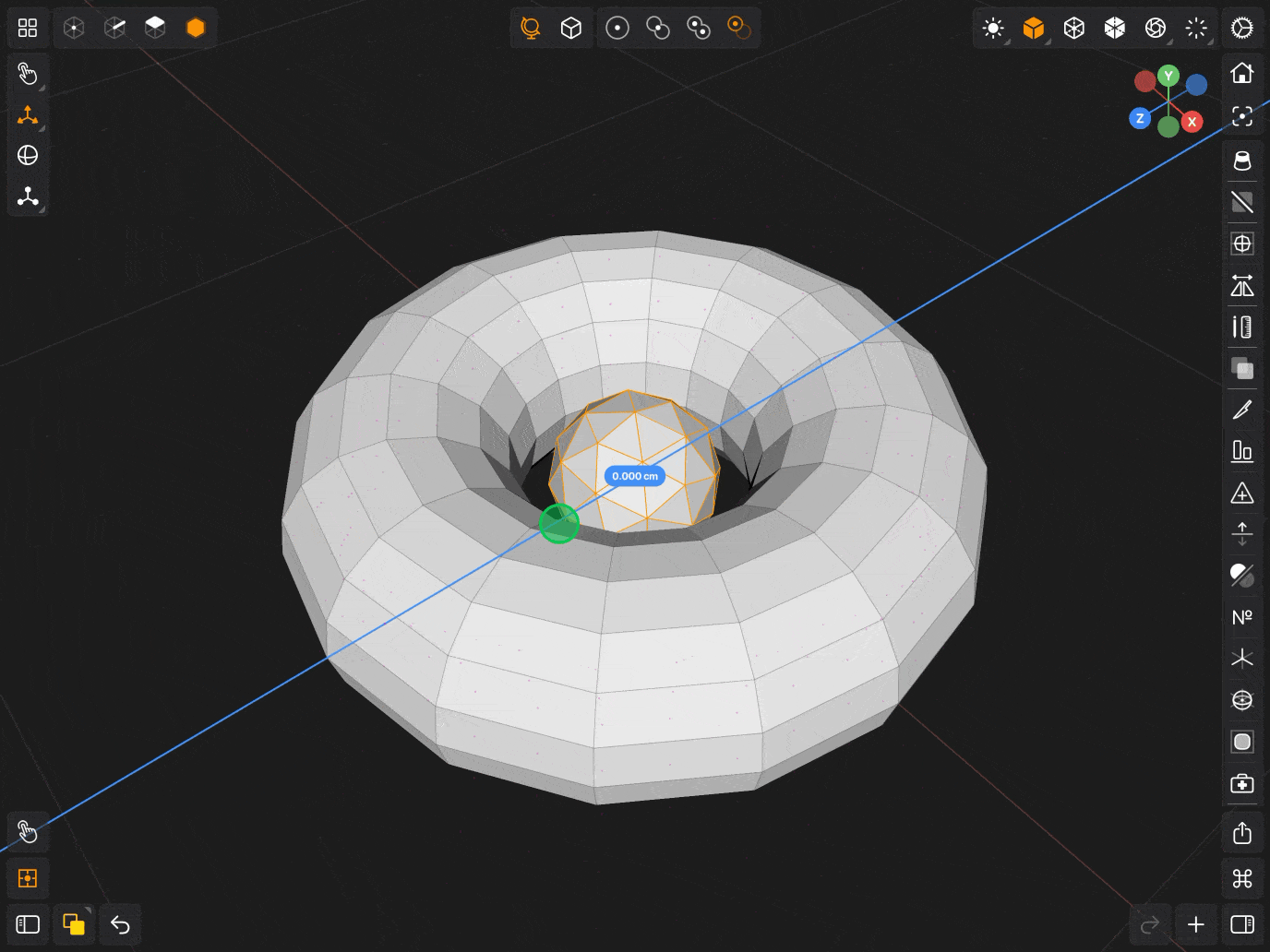This screenshot has height=952, width=1270.
Task: Switch to edge selection mode
Action: pyautogui.click(x=114, y=28)
